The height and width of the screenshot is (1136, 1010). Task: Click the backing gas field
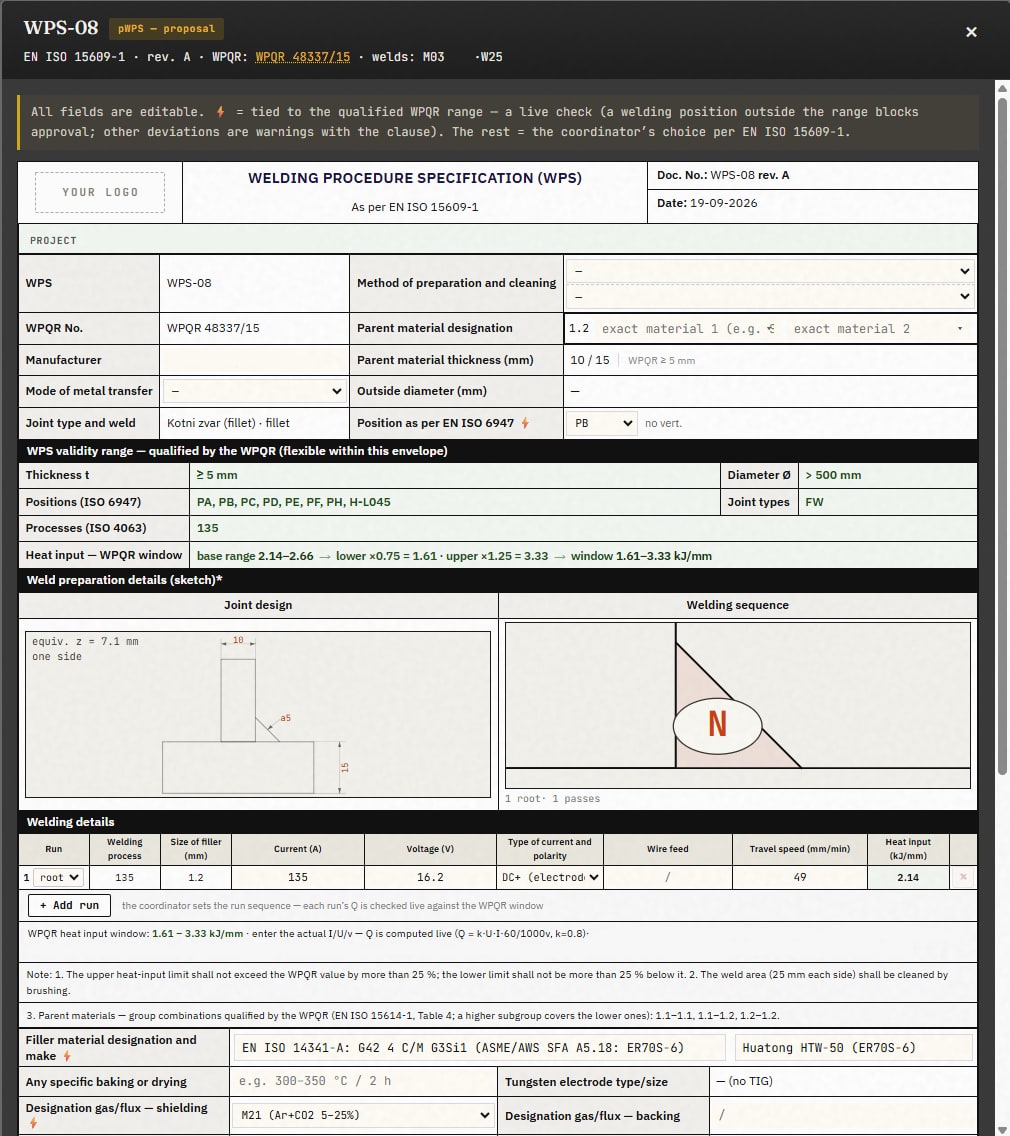click(x=843, y=1115)
